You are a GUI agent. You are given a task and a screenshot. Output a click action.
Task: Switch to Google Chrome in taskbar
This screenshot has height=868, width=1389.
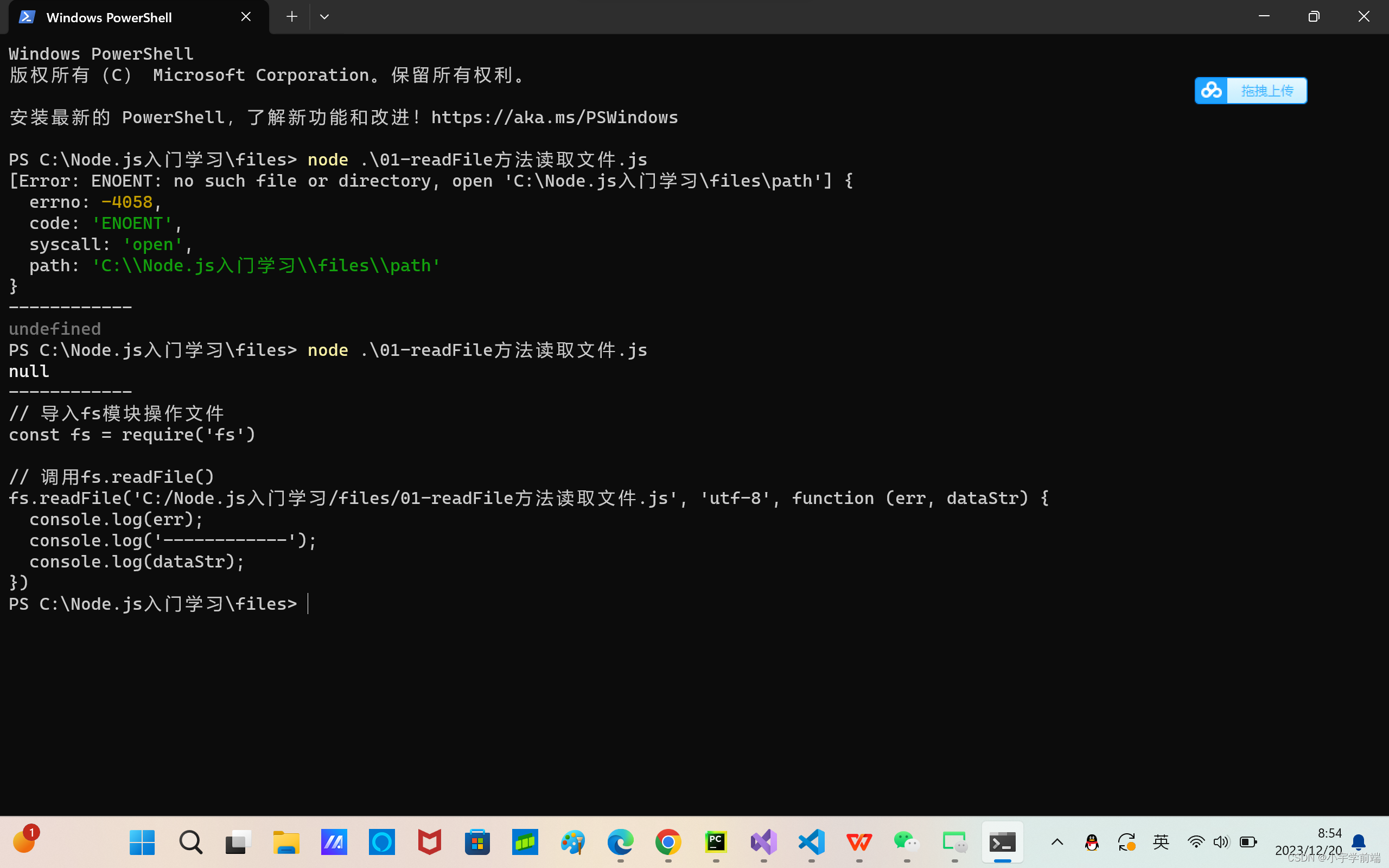tap(668, 842)
